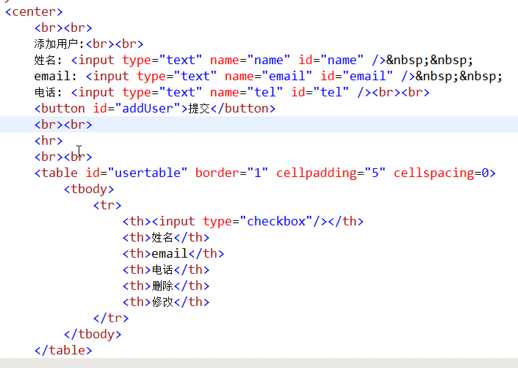Click the 姓名: label before the name input
Screen dimensions: 518x368
pyautogui.click(x=48, y=60)
